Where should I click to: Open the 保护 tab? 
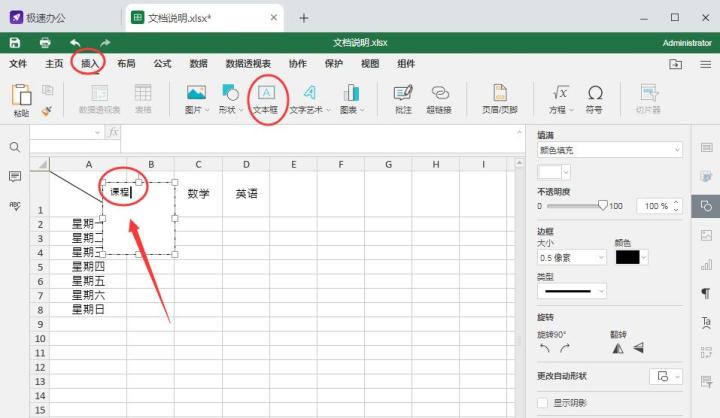pyautogui.click(x=334, y=64)
